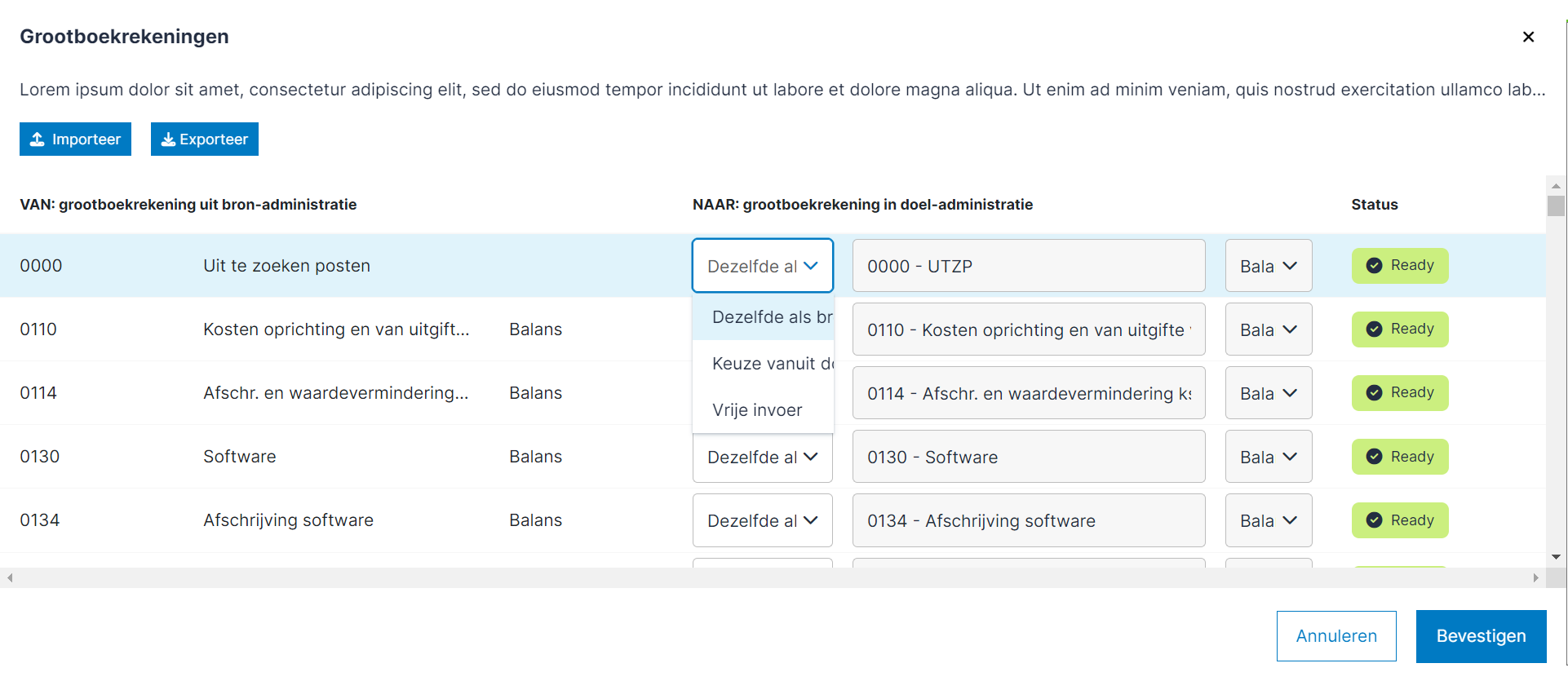Click the vertical scrollbar's down arrow
The width and height of the screenshot is (1568, 681).
pos(1556,557)
